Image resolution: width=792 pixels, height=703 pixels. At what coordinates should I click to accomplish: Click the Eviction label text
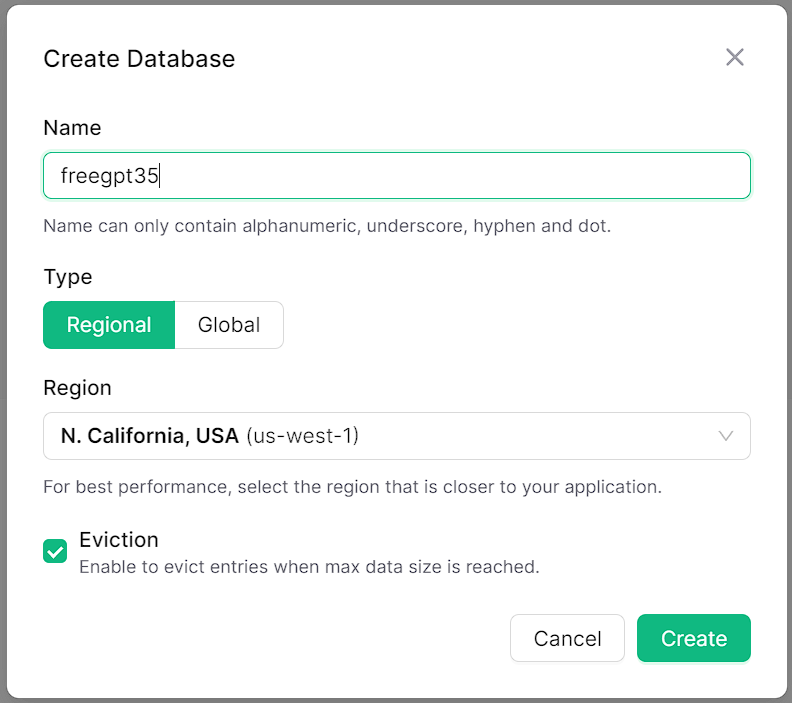coord(119,540)
